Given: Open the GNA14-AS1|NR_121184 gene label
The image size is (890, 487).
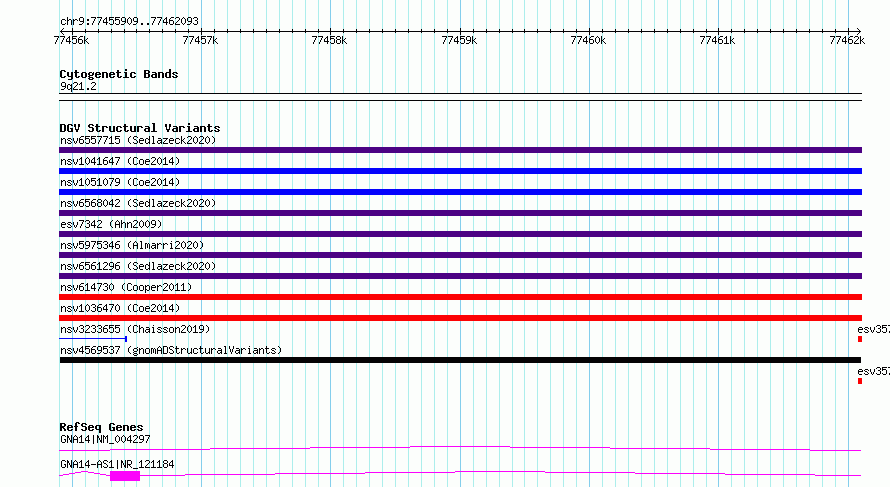Looking at the screenshot, I should point(117,464).
